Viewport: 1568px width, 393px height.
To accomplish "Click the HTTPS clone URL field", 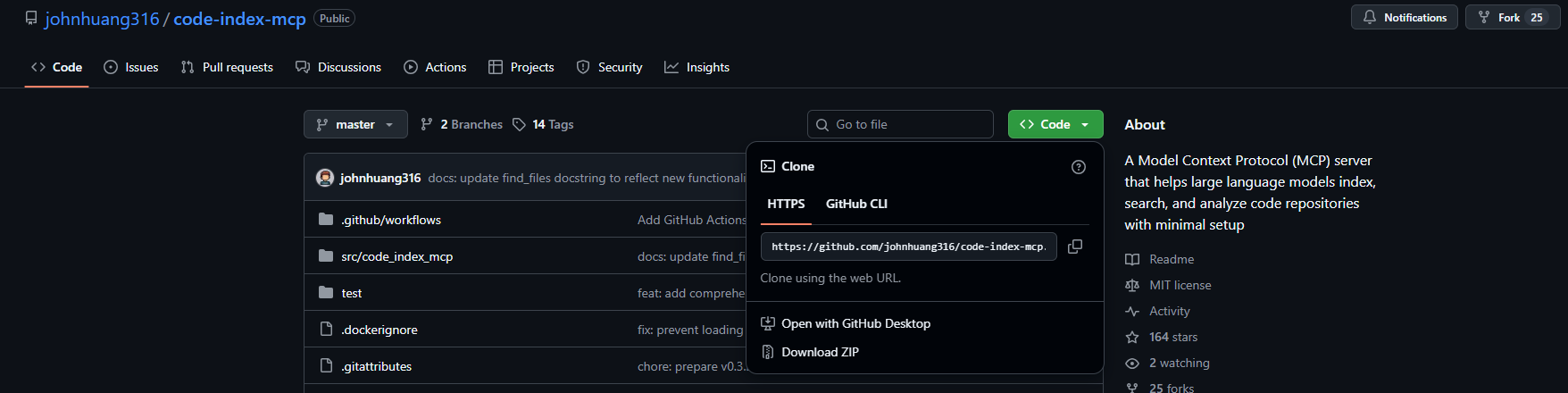I will pos(909,247).
